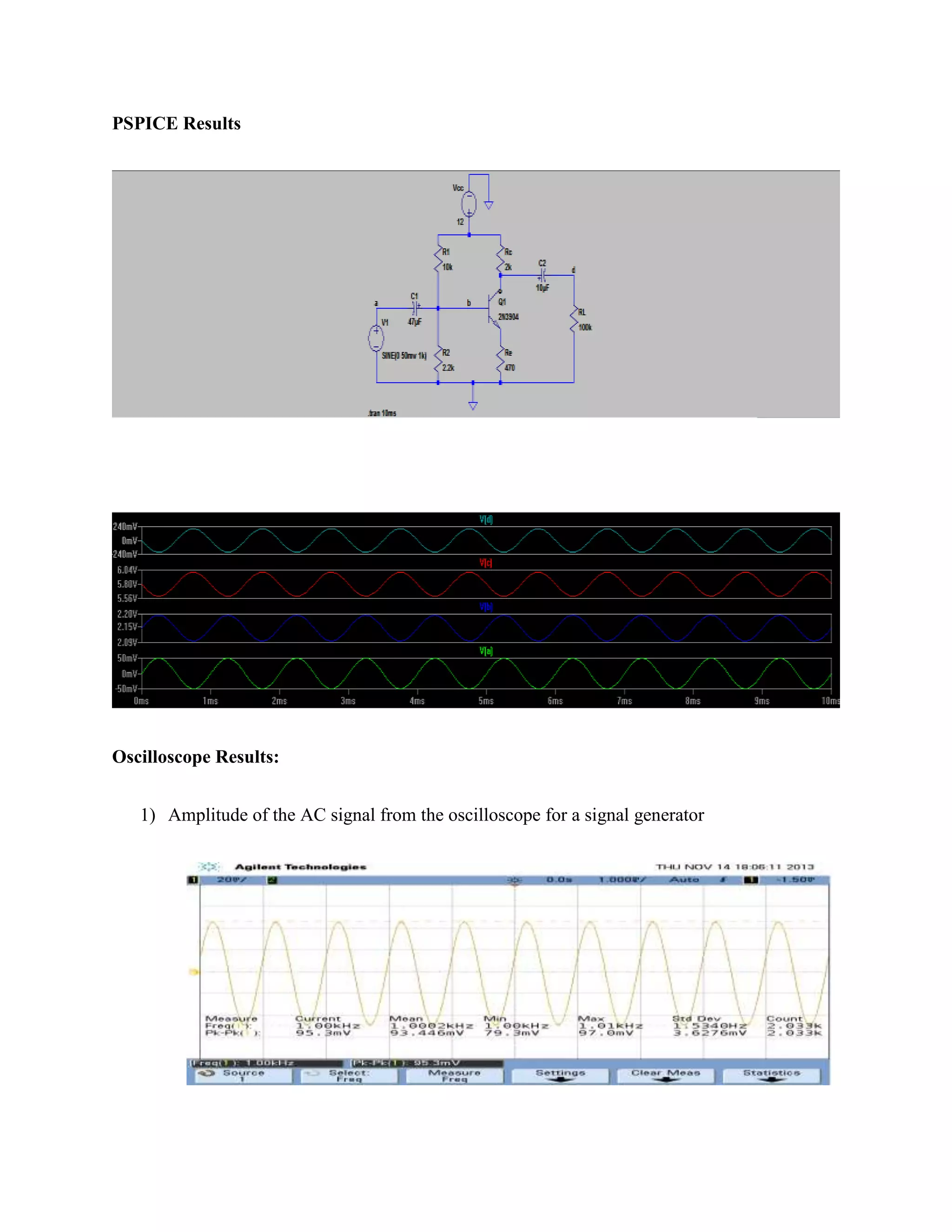
Task: Open the Settings softkey menu
Action: coord(560,1076)
